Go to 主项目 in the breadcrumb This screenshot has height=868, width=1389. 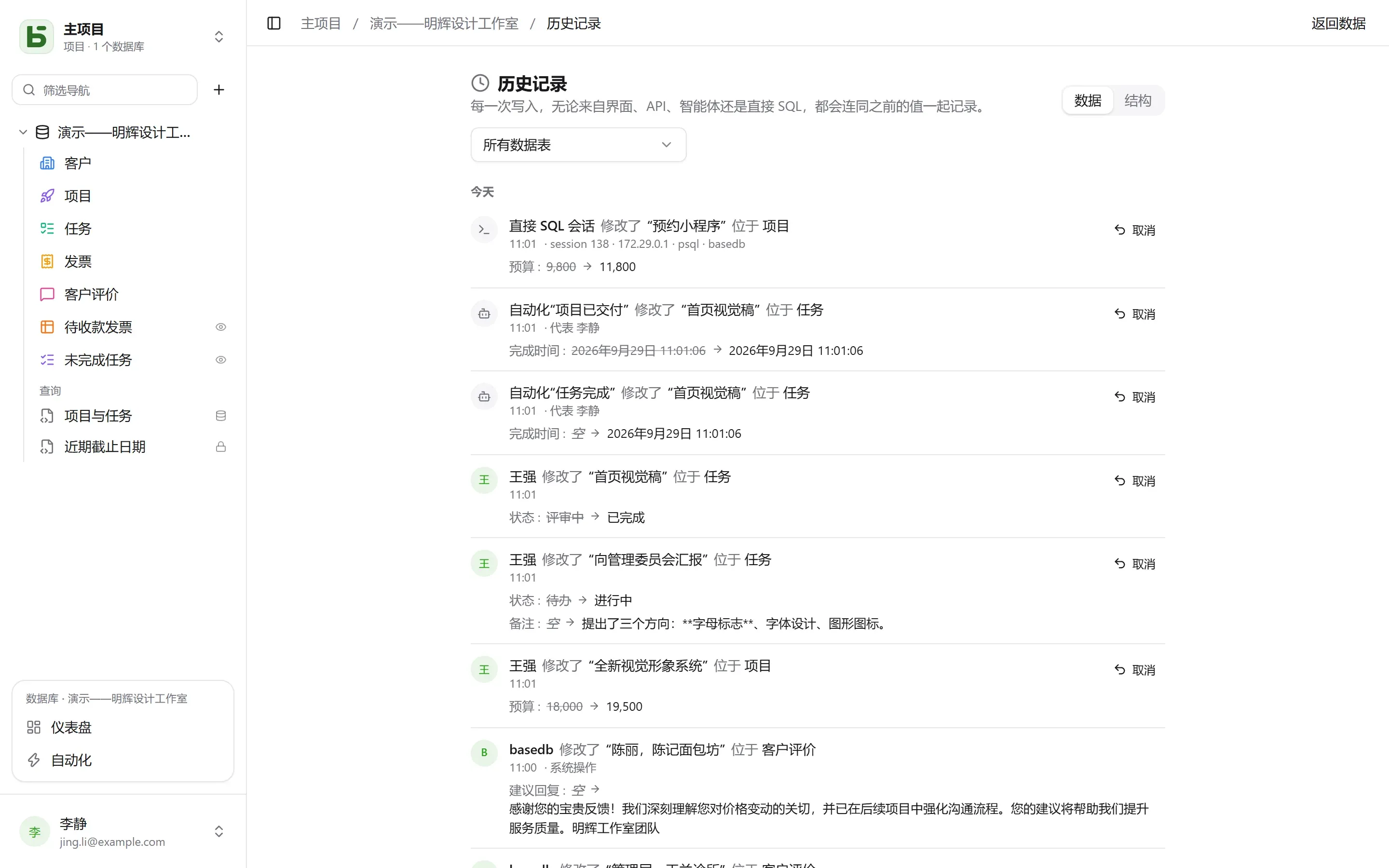[x=321, y=24]
